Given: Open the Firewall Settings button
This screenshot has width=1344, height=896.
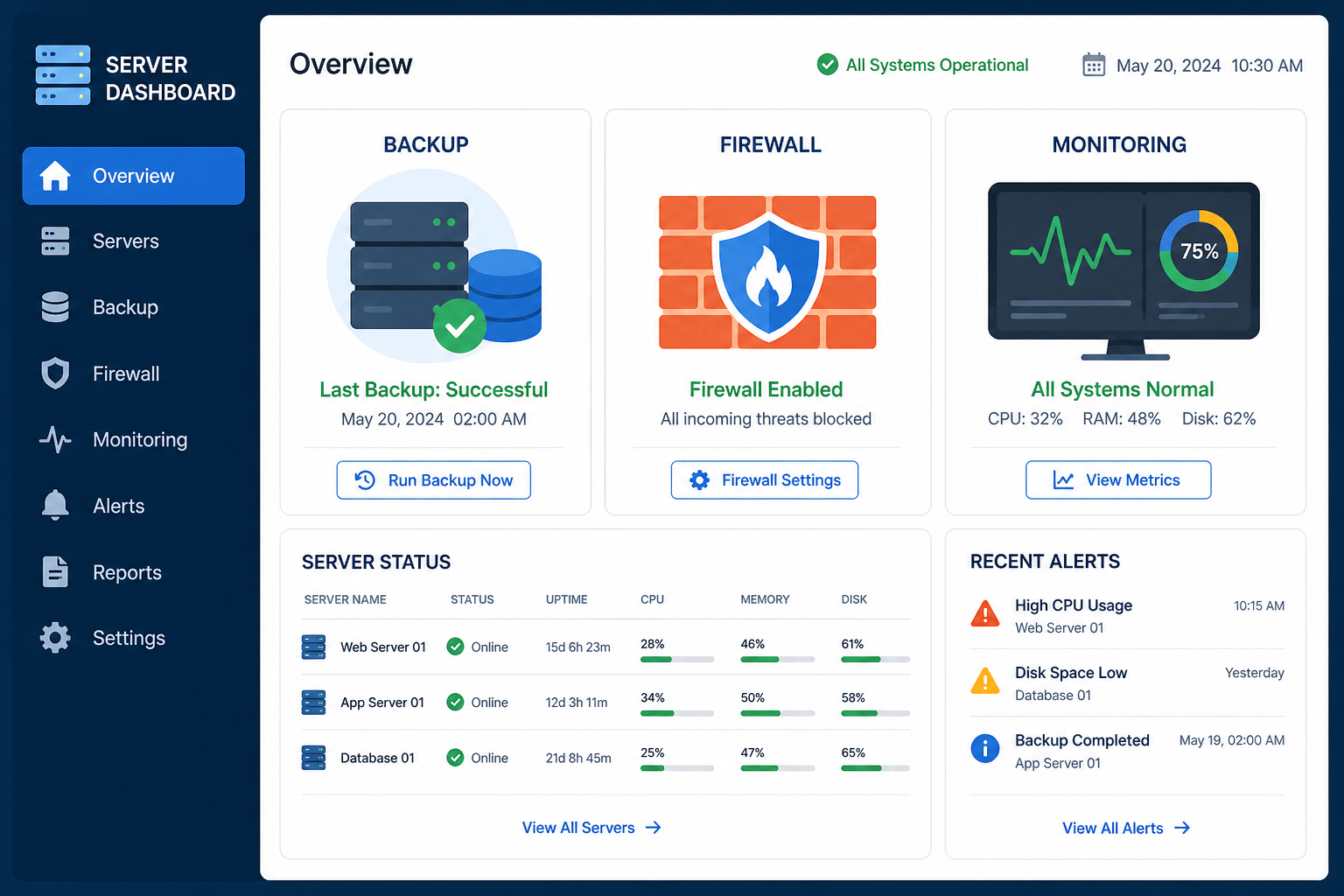Looking at the screenshot, I should tap(765, 480).
